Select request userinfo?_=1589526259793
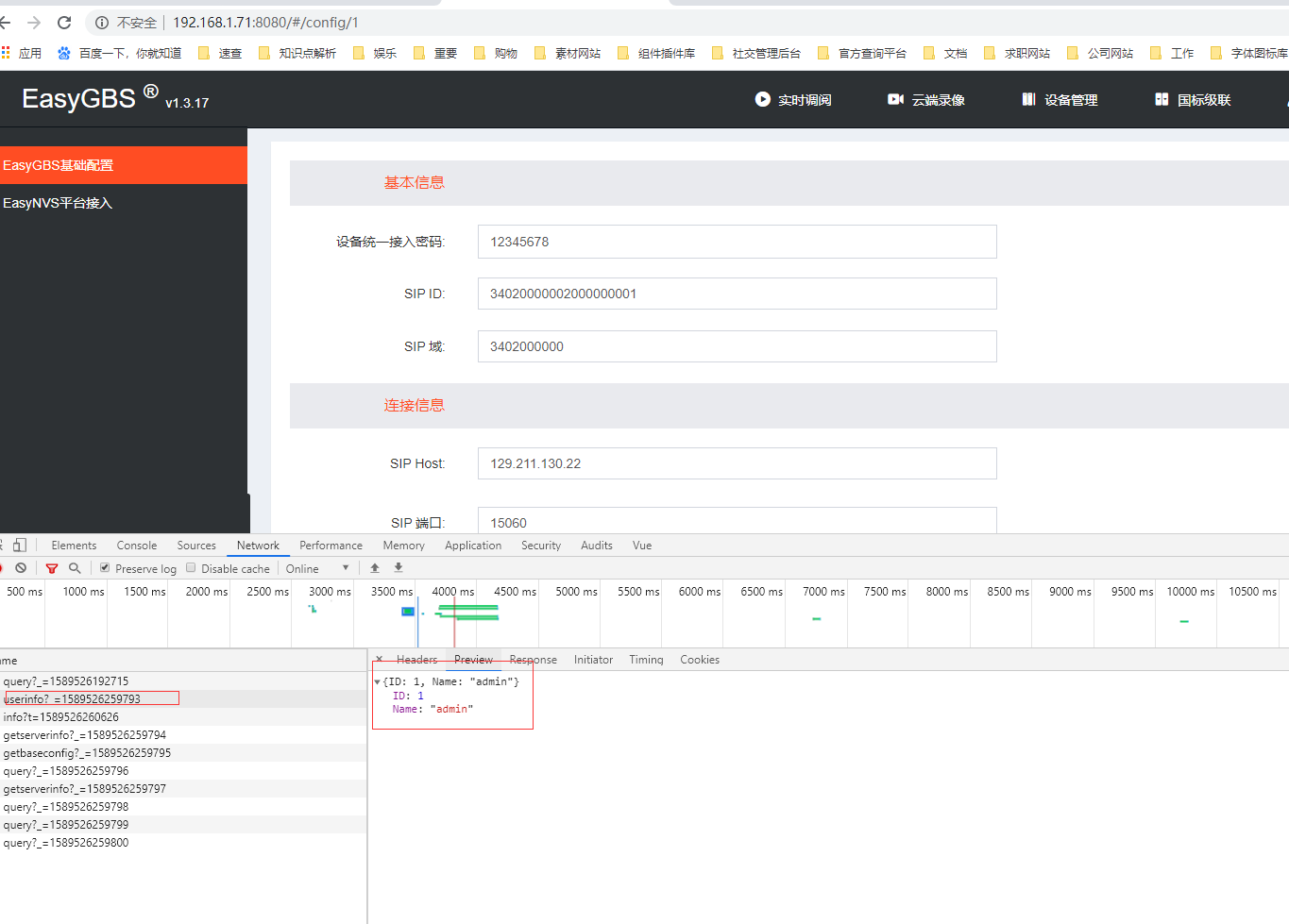This screenshot has height=924, width=1289. point(183,699)
